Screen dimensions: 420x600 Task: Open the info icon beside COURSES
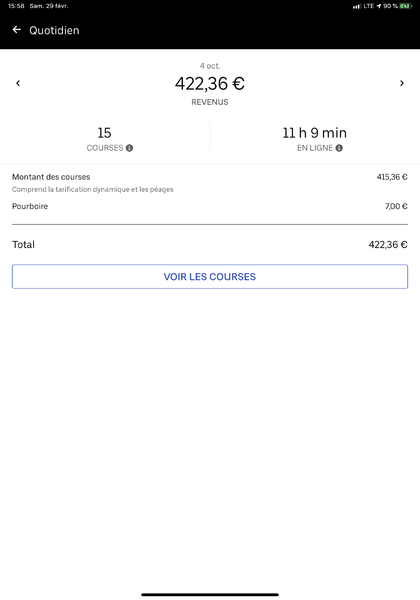(x=129, y=148)
